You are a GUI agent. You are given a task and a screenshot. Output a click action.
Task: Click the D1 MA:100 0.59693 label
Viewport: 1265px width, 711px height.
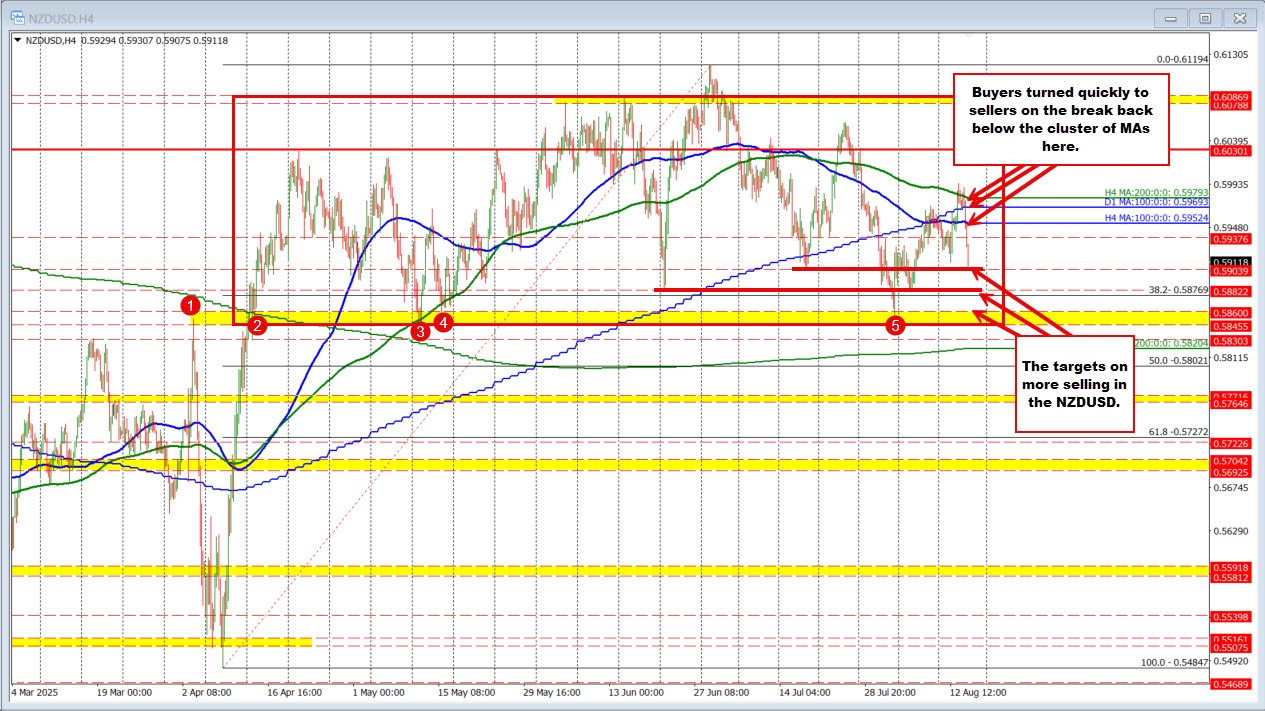click(1153, 203)
